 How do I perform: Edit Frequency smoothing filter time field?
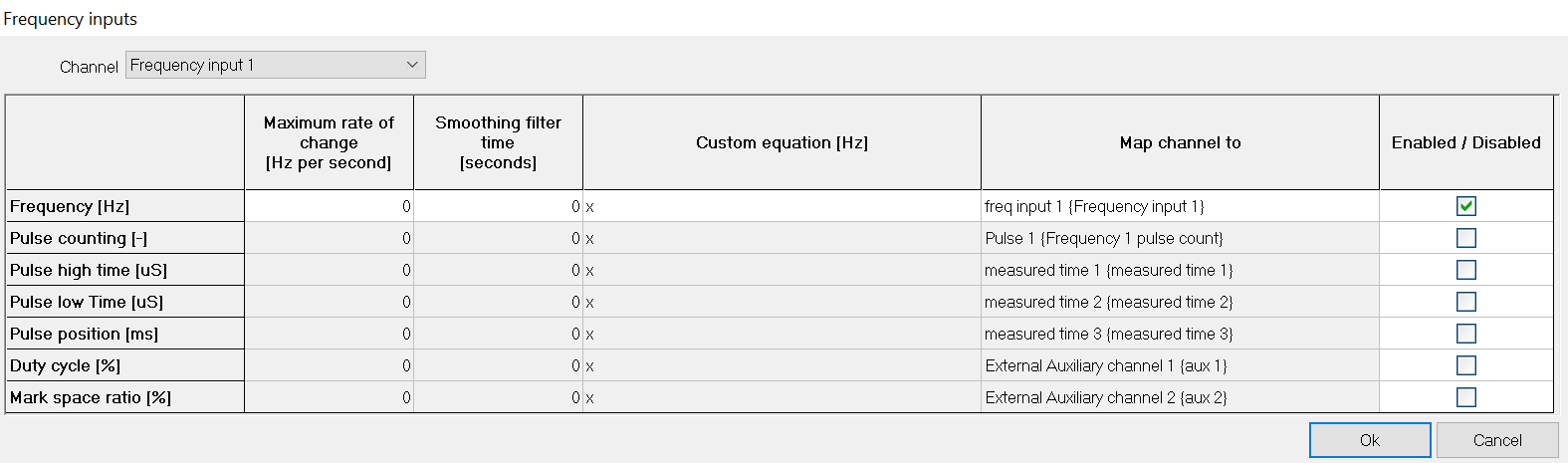click(498, 206)
